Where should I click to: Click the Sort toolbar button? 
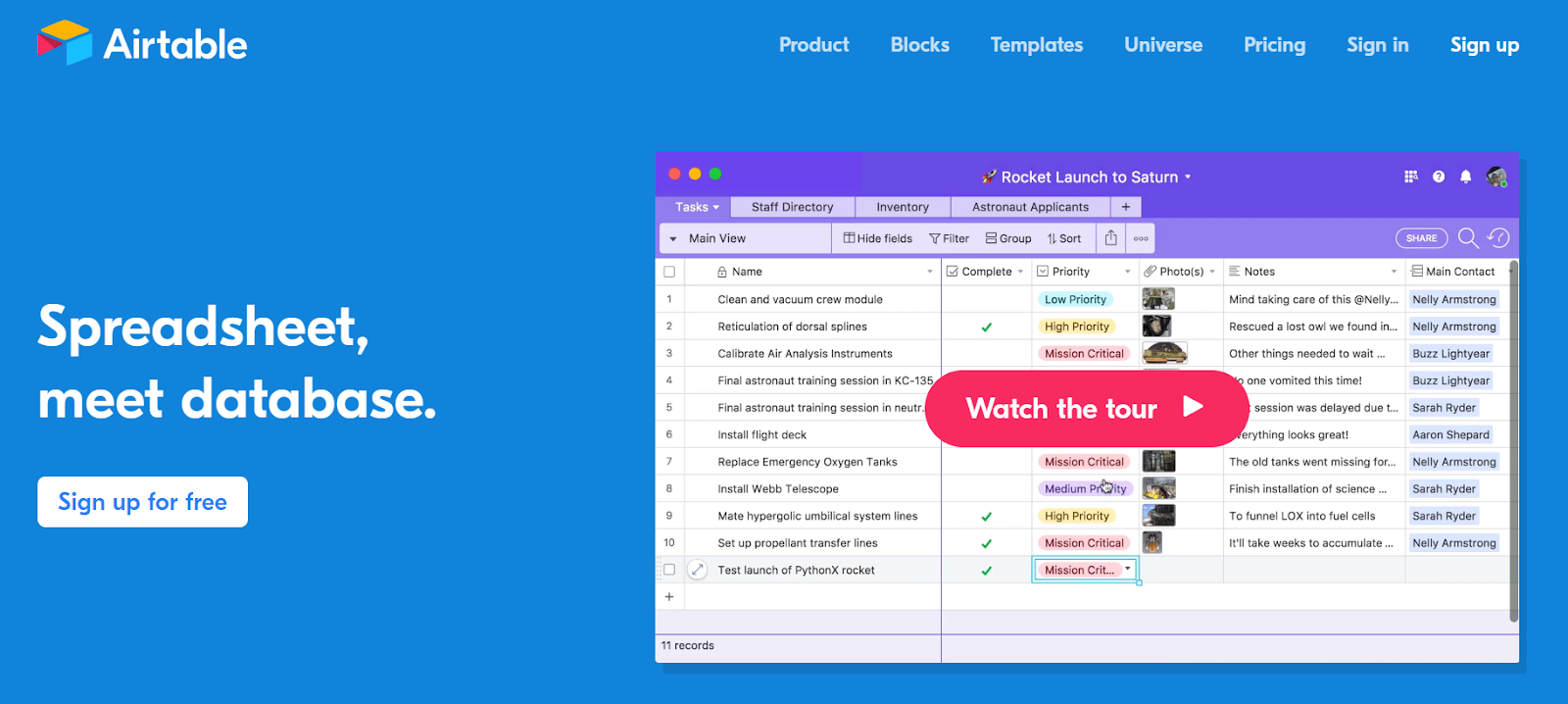pos(1064,238)
